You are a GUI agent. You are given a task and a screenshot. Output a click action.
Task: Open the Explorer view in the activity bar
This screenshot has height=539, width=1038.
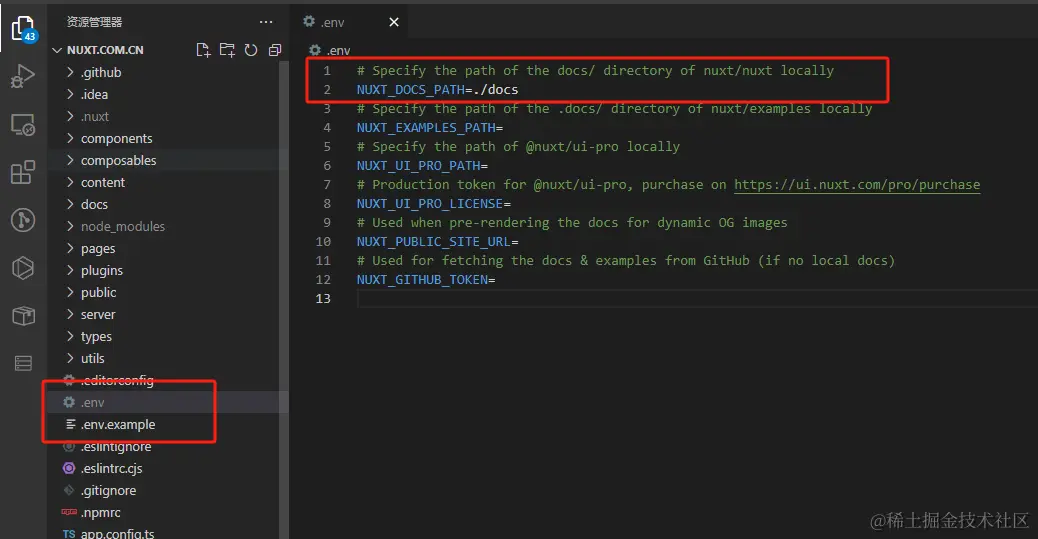[23, 29]
